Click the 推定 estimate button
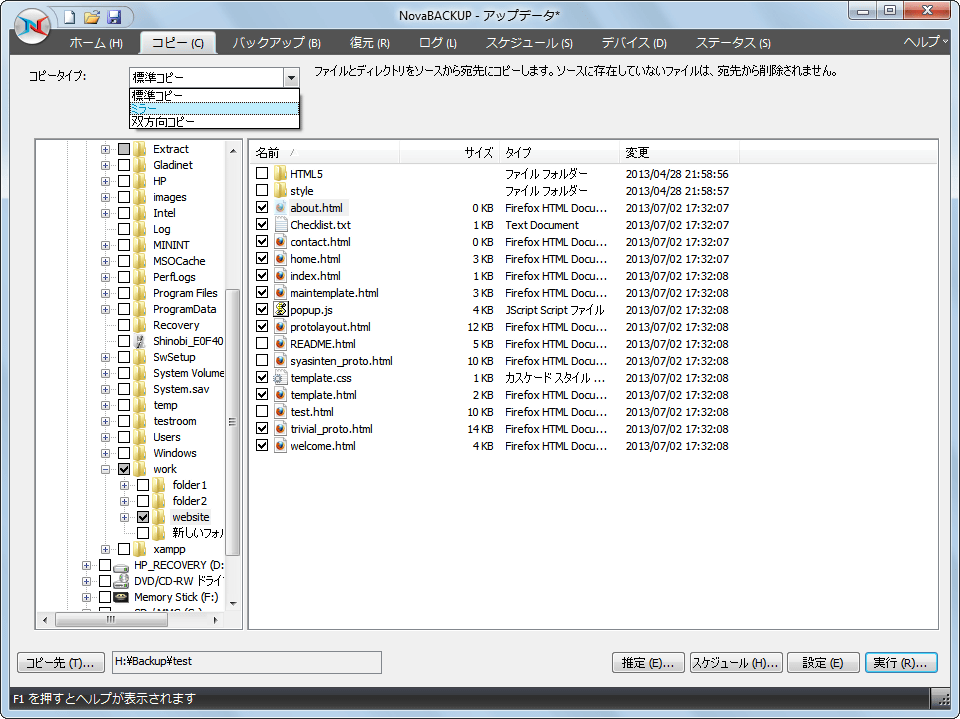The image size is (960, 719). tap(648, 663)
